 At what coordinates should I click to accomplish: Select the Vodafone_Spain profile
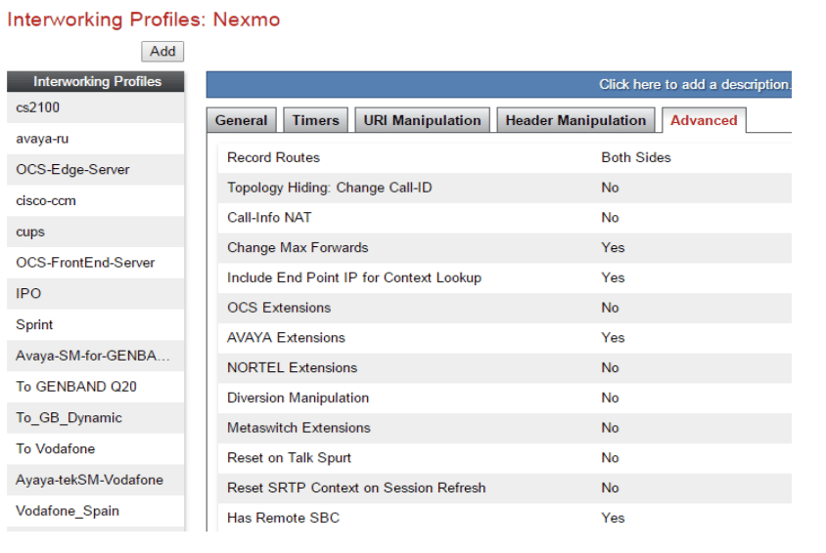coord(95,511)
